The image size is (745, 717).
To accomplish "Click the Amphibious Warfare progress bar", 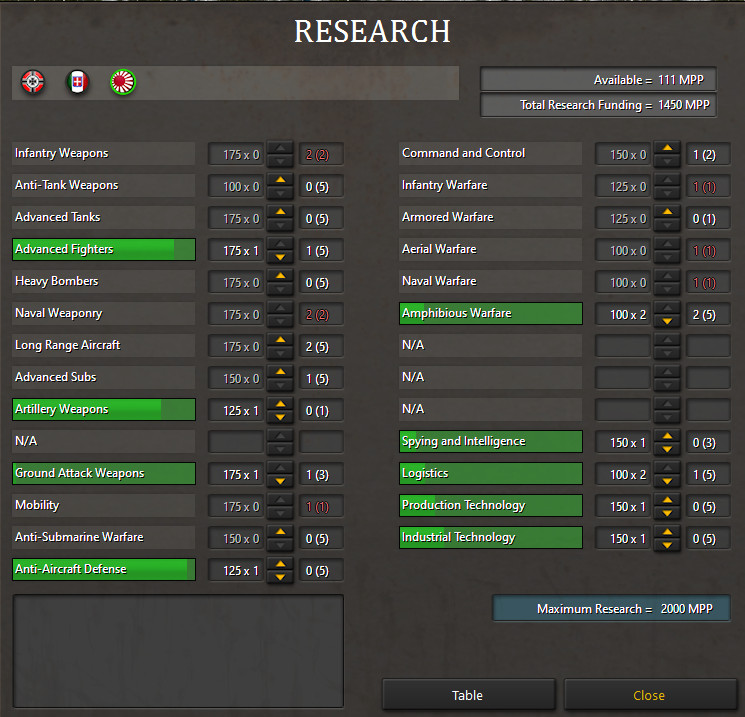I will [x=491, y=314].
